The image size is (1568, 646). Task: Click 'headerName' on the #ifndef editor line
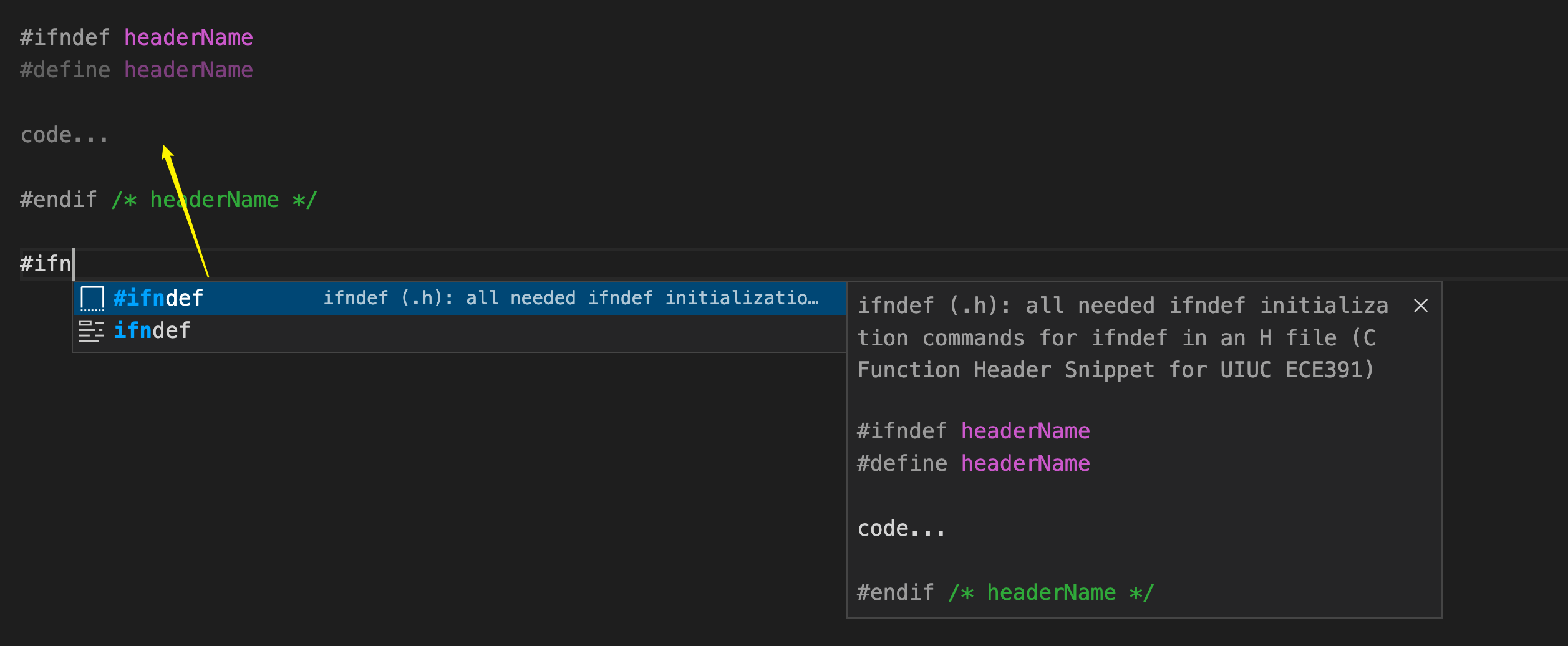(x=188, y=37)
